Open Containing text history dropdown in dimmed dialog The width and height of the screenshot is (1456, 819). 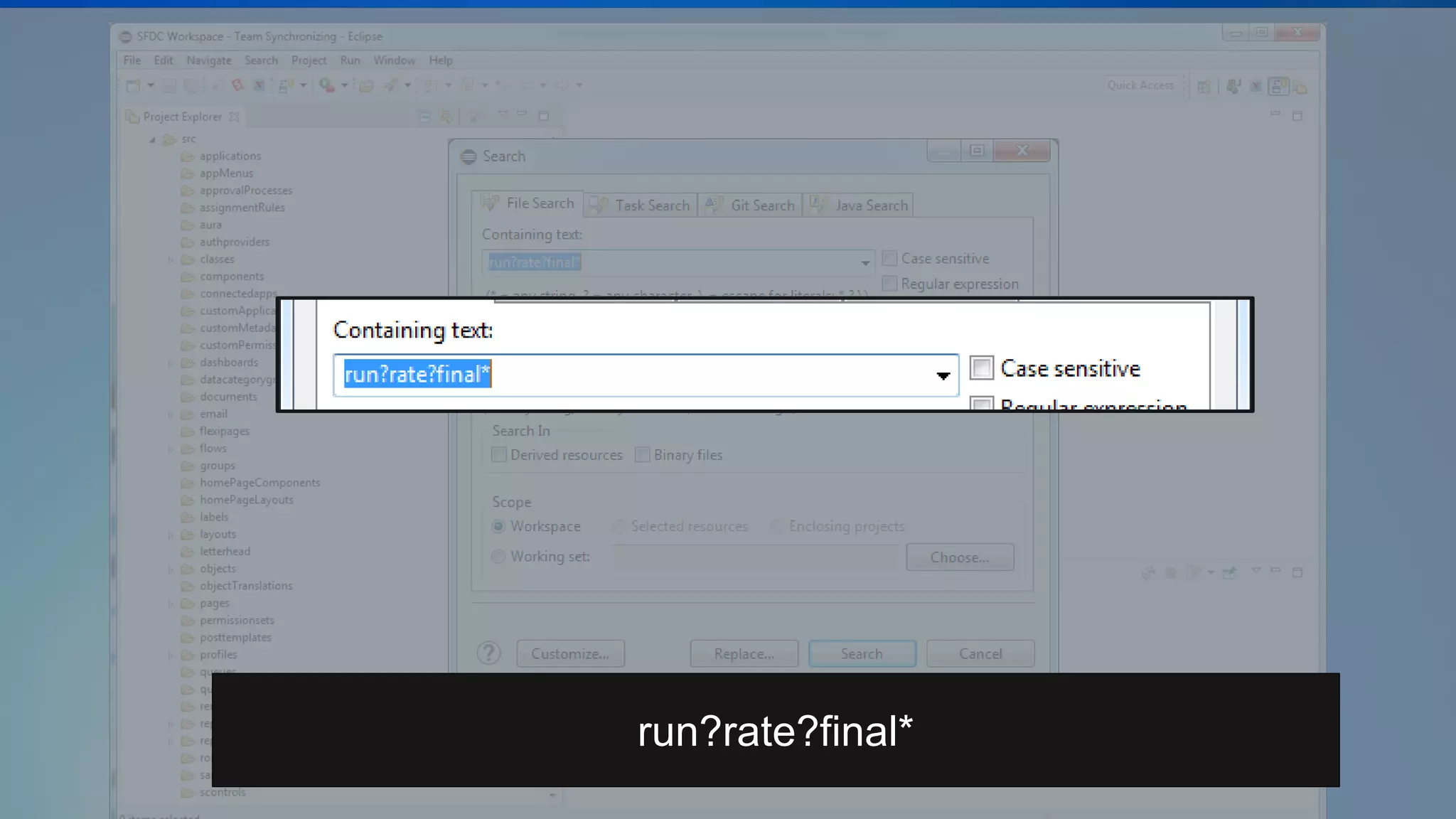click(864, 263)
